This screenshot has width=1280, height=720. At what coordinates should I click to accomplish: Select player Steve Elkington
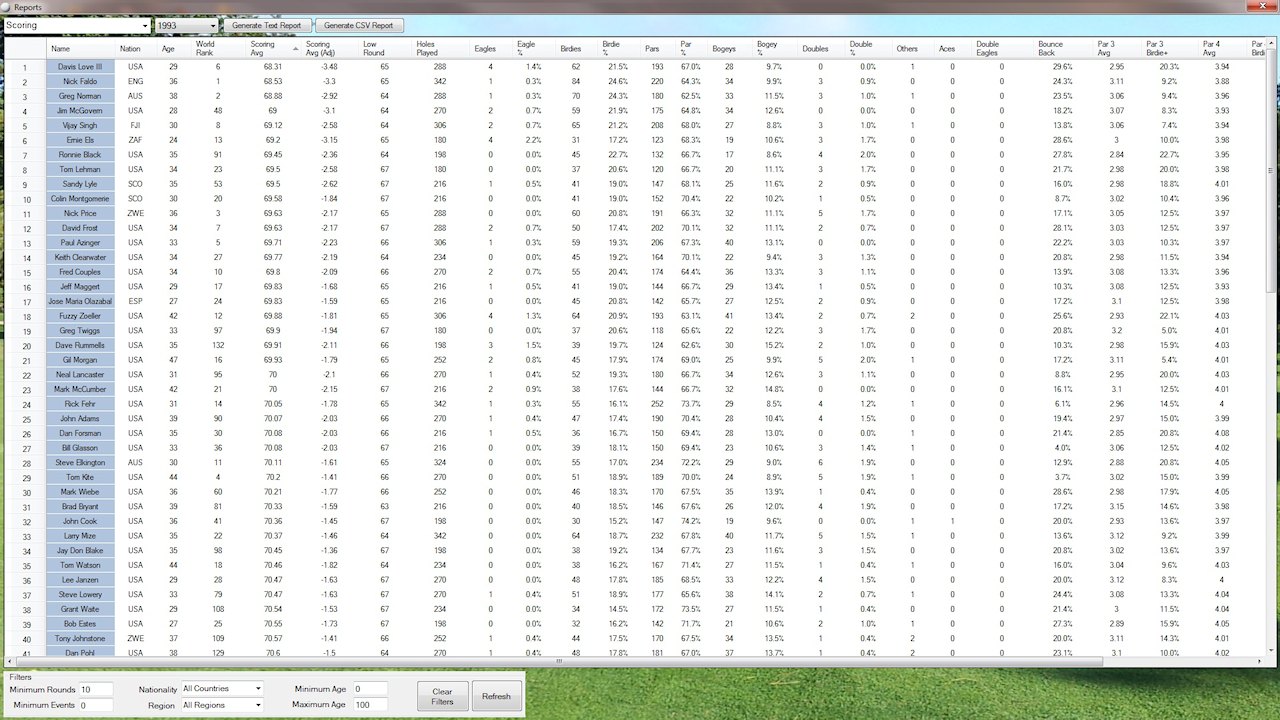81,463
